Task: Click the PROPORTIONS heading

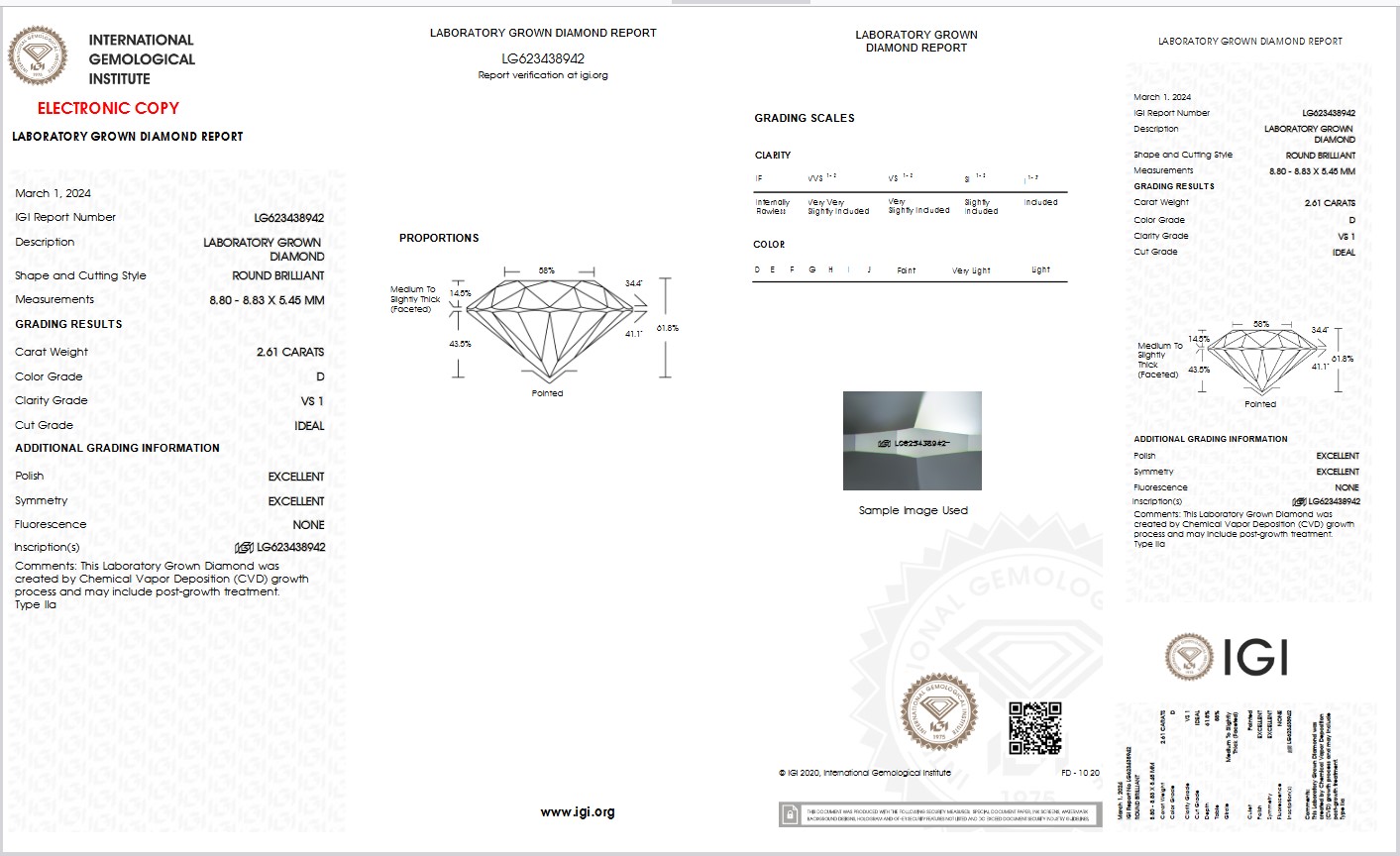Action: (x=439, y=238)
